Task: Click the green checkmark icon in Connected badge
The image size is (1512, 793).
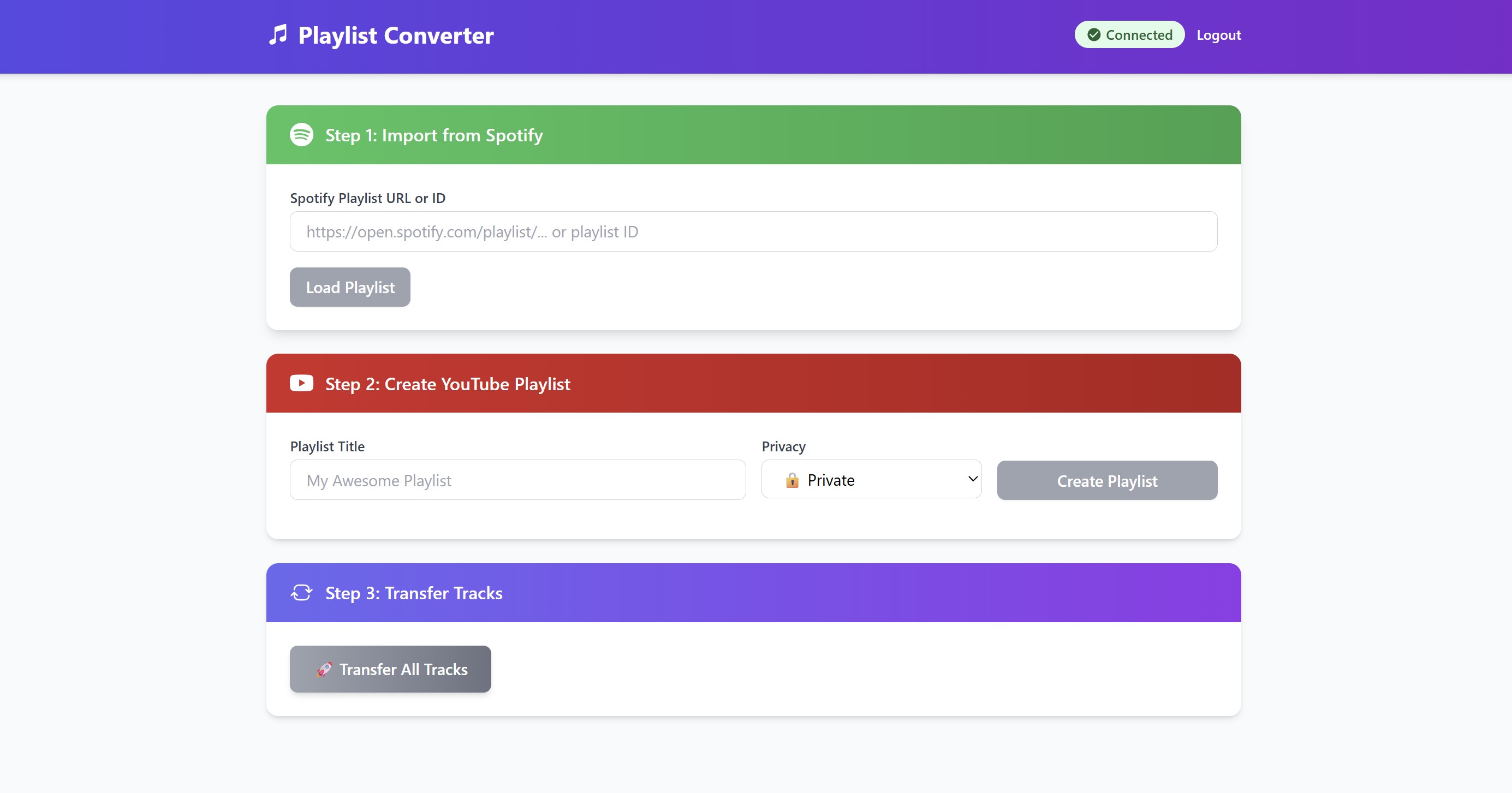Action: [1094, 34]
